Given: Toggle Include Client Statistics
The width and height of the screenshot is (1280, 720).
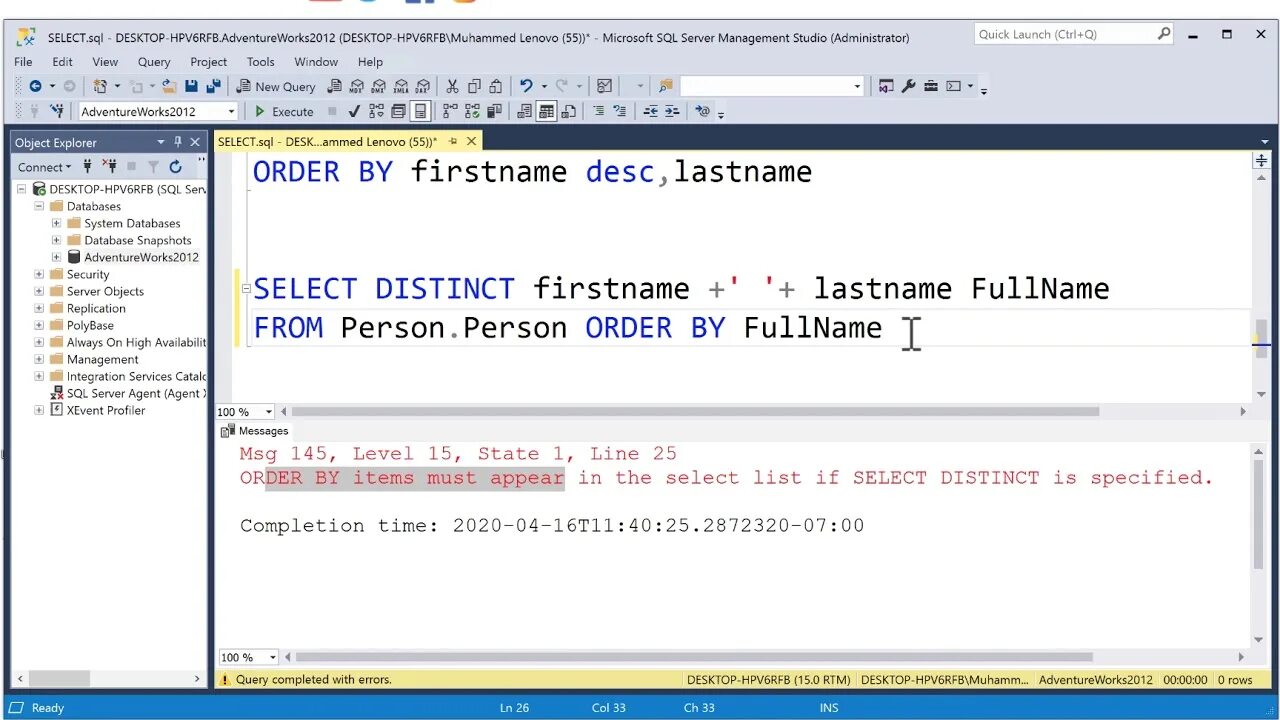Looking at the screenshot, I should (494, 111).
